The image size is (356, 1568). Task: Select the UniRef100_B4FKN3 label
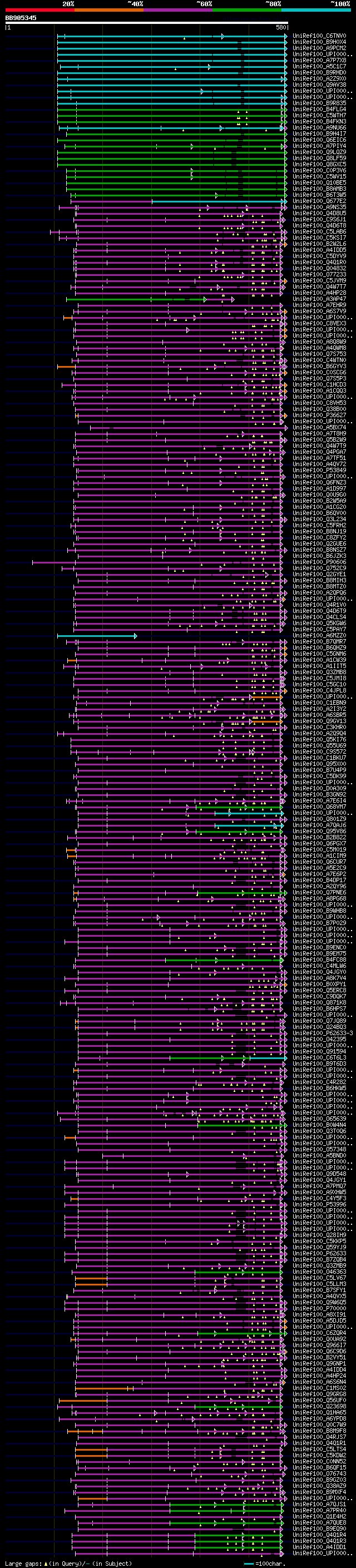click(x=319, y=122)
